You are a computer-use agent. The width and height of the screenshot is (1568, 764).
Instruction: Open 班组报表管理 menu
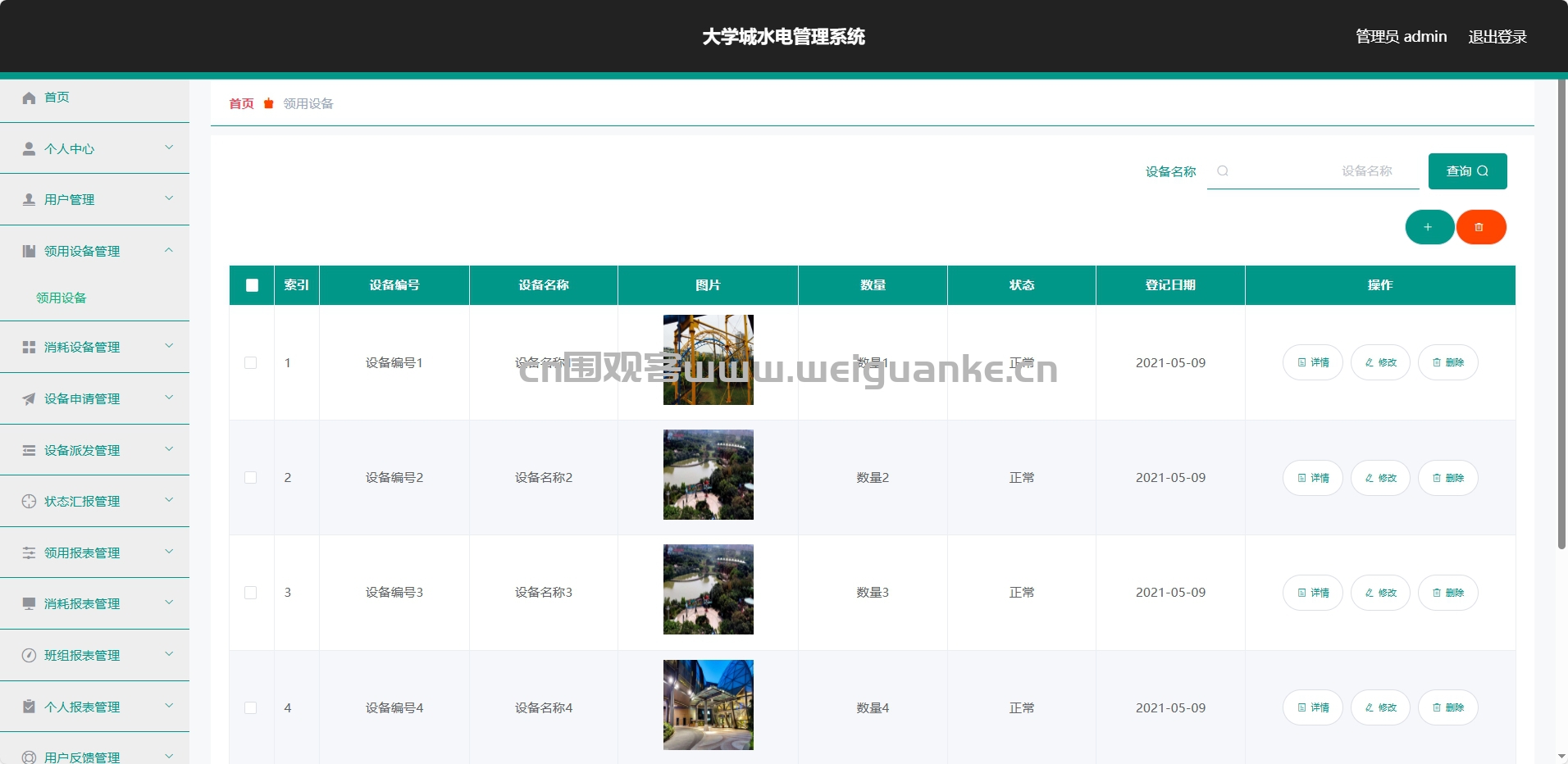[94, 655]
